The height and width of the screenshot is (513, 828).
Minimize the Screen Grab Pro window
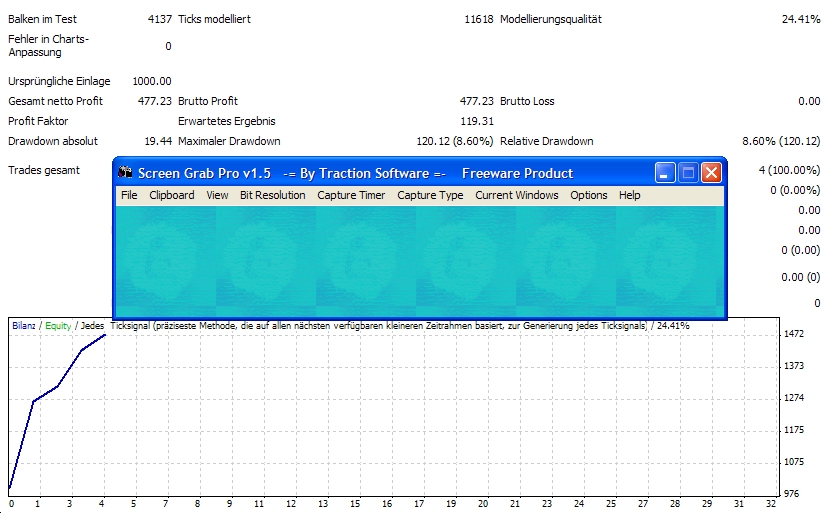coord(665,173)
